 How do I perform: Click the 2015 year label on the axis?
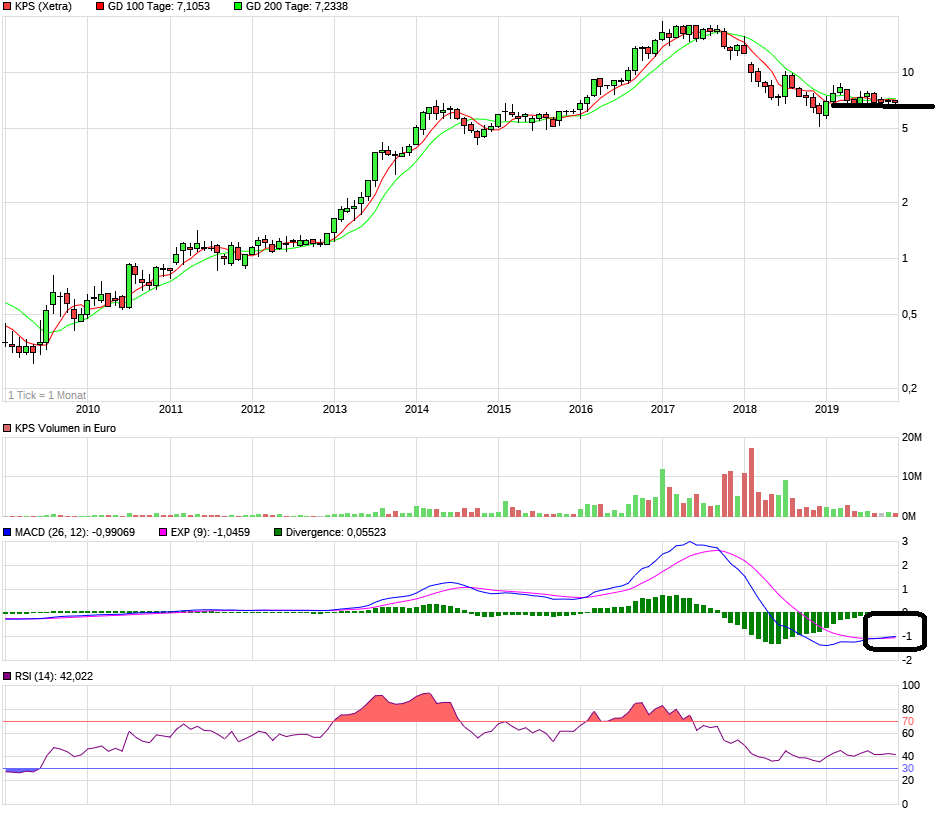[x=499, y=409]
